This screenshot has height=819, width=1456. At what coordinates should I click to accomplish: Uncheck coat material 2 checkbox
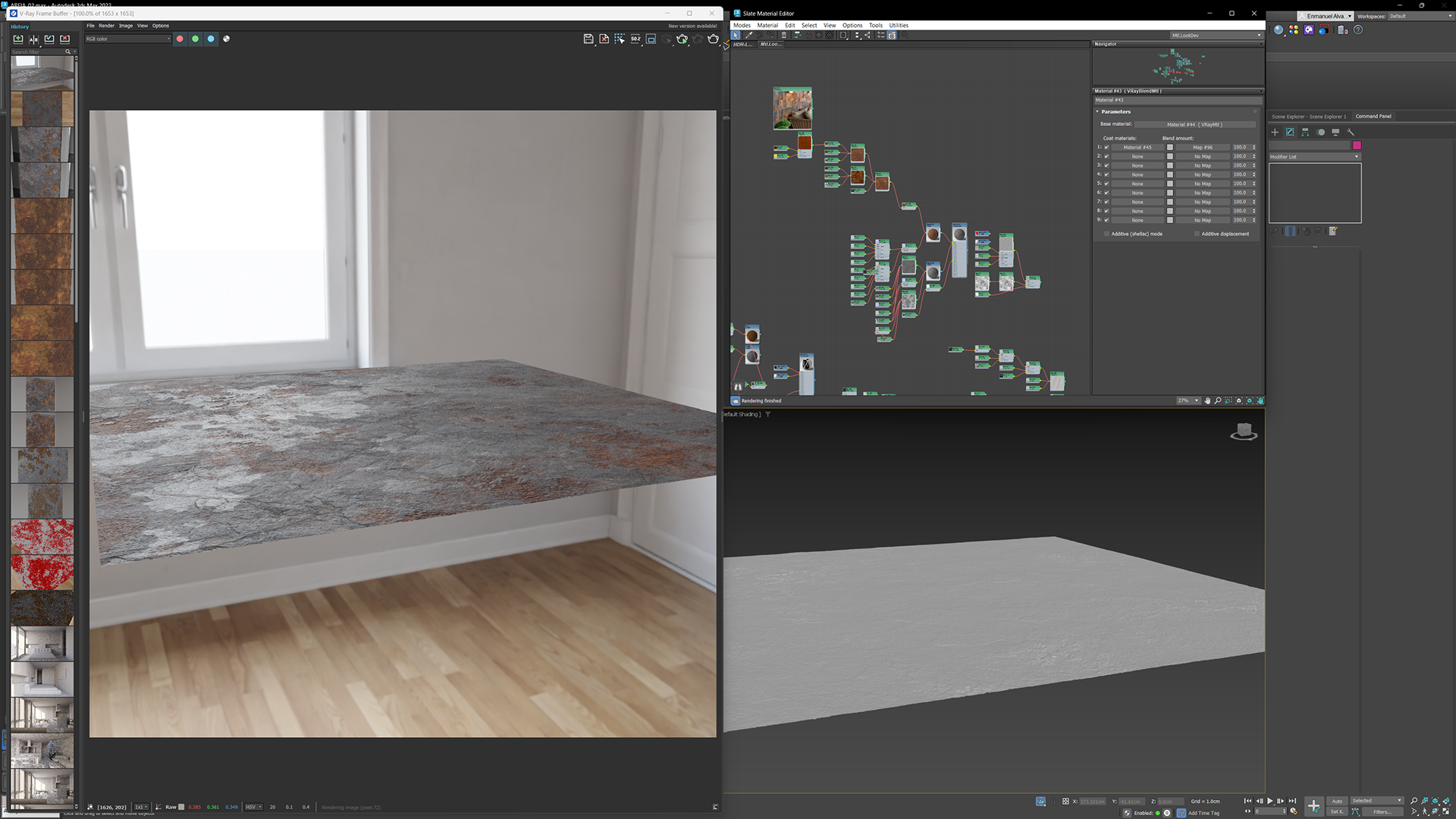(x=1106, y=156)
